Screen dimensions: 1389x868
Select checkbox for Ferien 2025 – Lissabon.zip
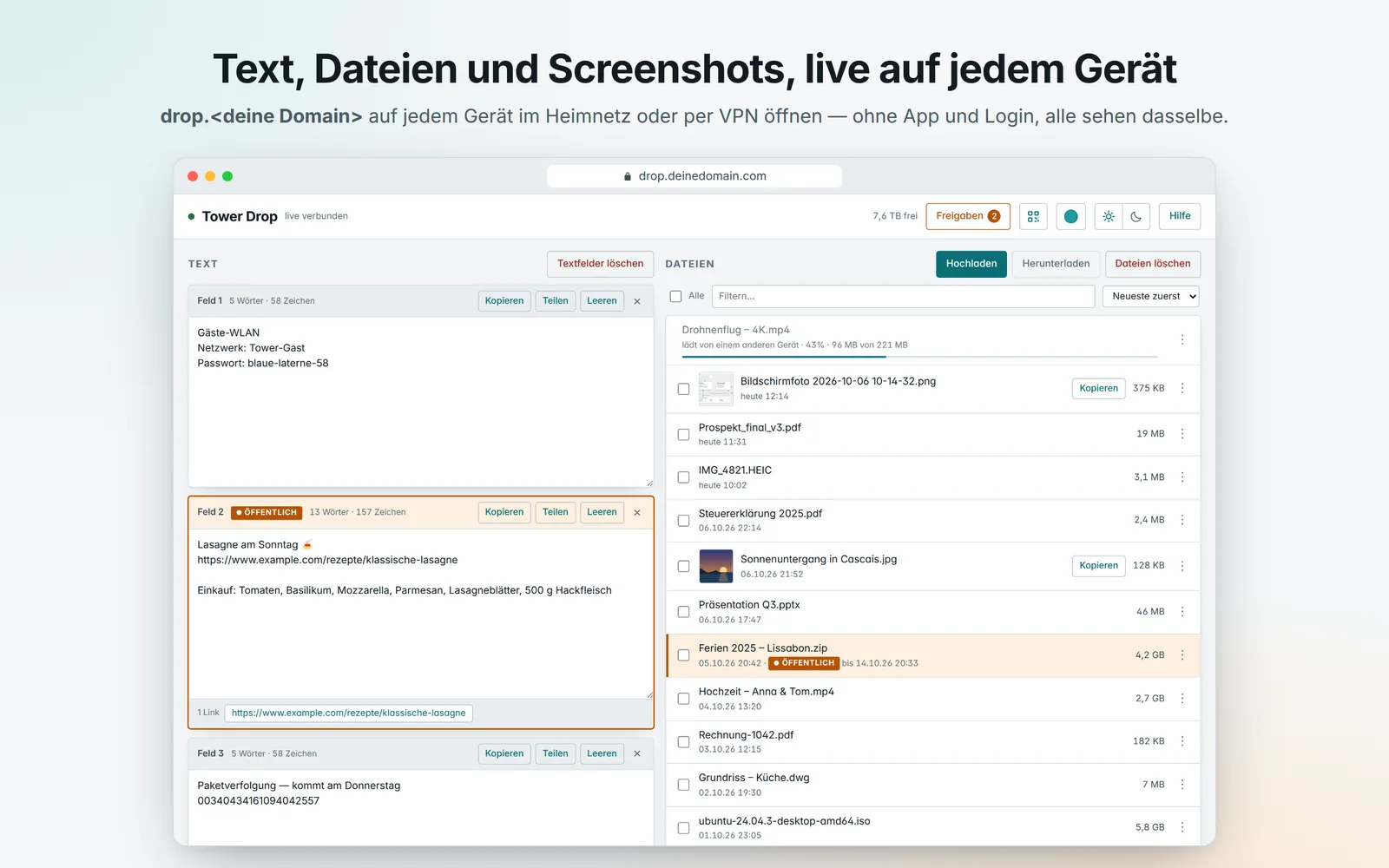pyautogui.click(x=683, y=655)
